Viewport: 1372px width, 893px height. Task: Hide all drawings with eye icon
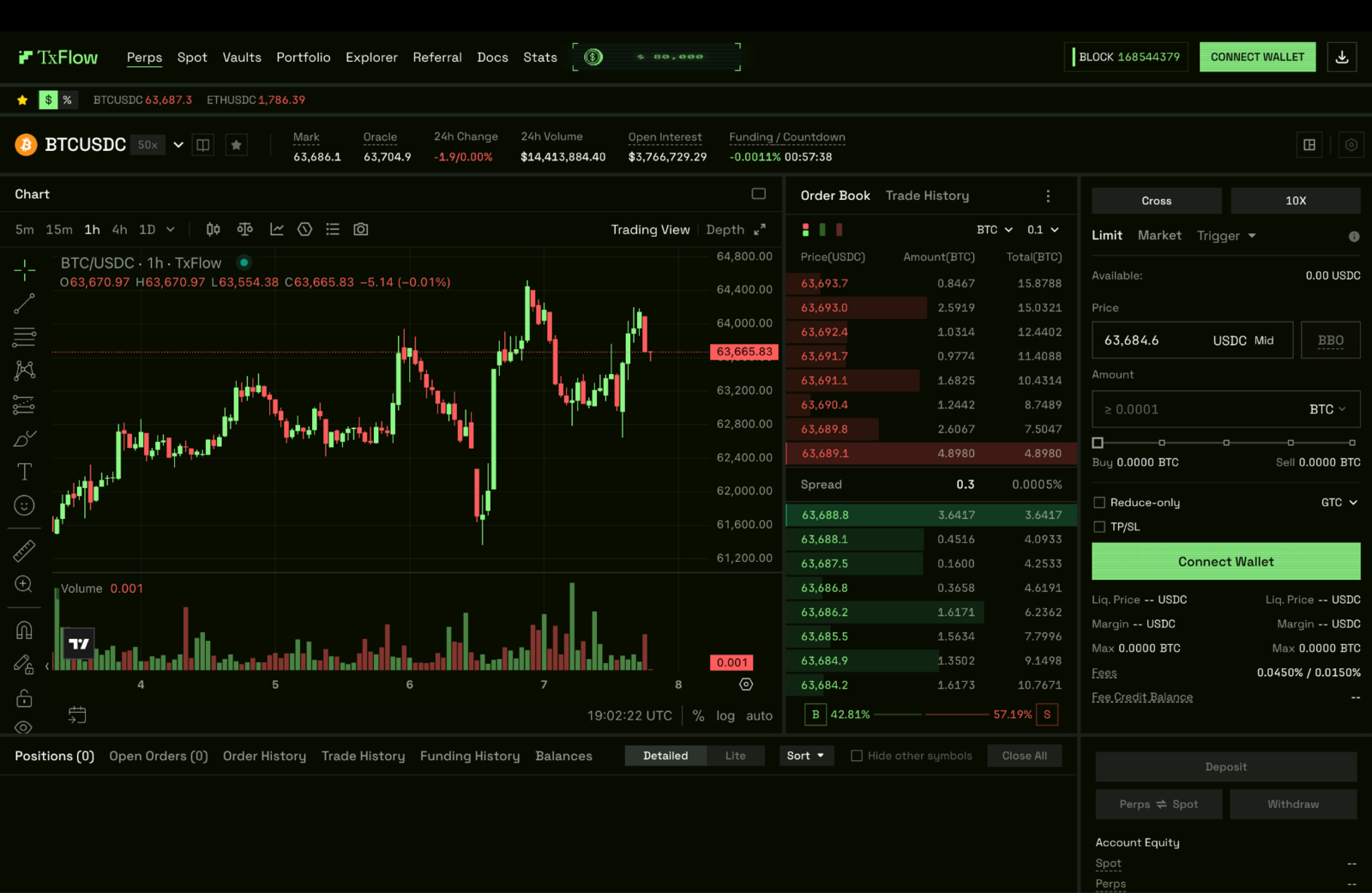point(24,727)
